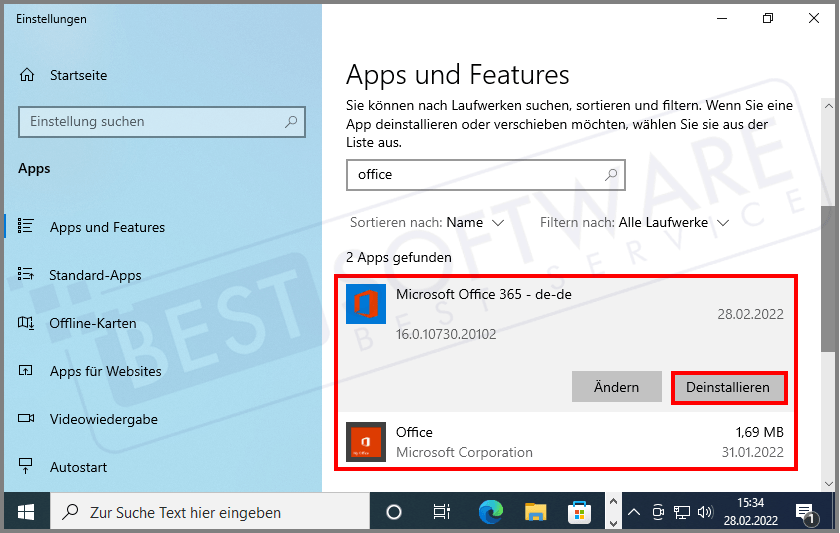Close the Einstellungen window
This screenshot has width=840, height=533.
(x=814, y=19)
